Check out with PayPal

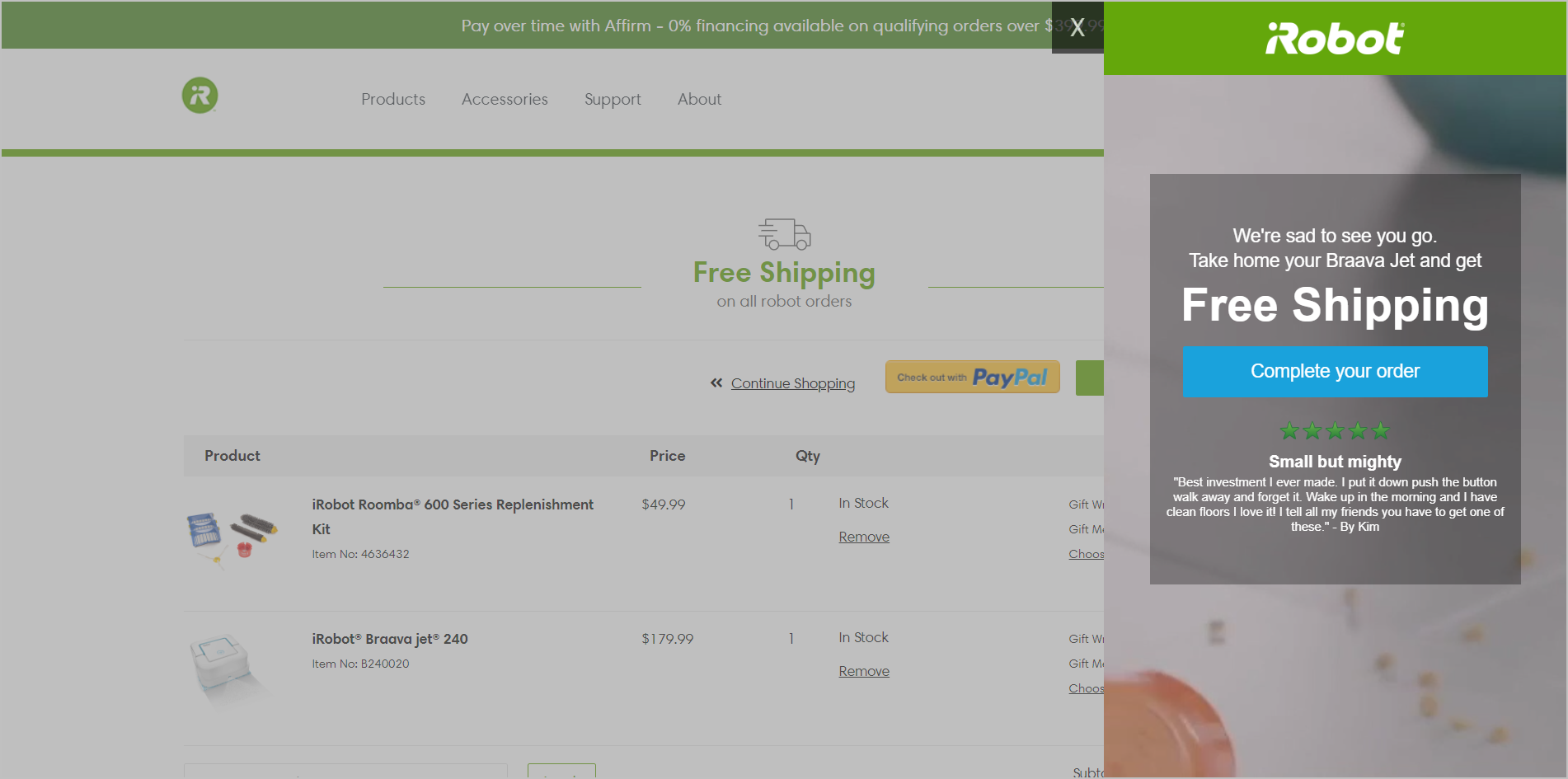tap(972, 377)
